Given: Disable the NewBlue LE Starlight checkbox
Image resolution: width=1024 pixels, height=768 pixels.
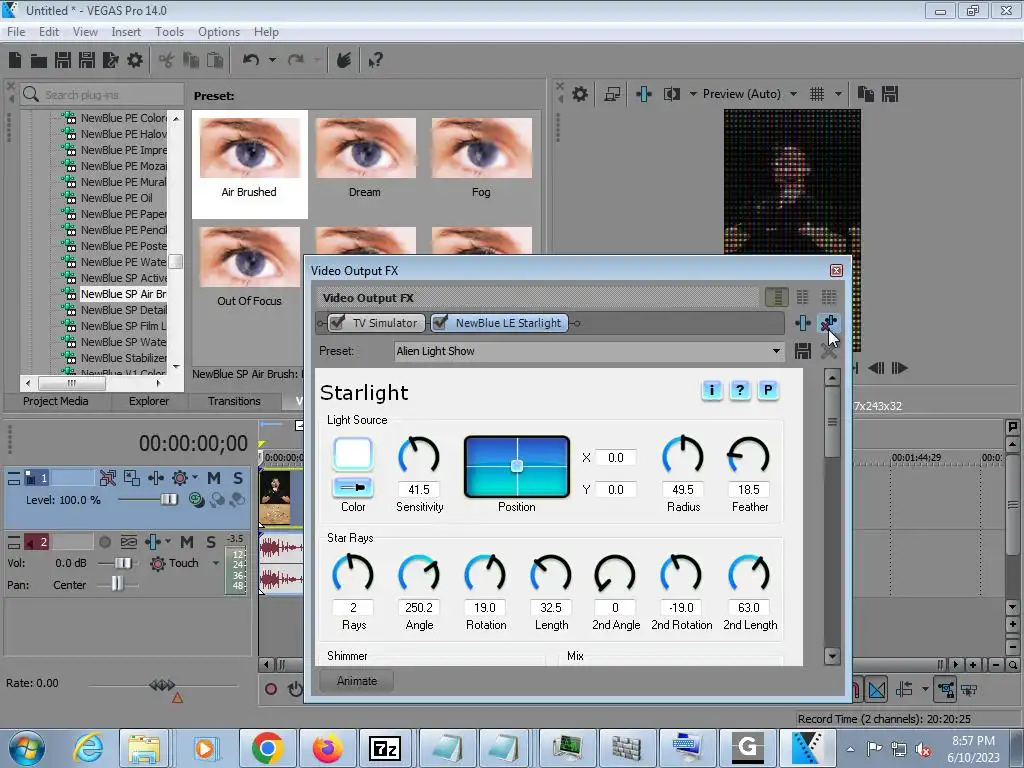Looking at the screenshot, I should click(441, 323).
